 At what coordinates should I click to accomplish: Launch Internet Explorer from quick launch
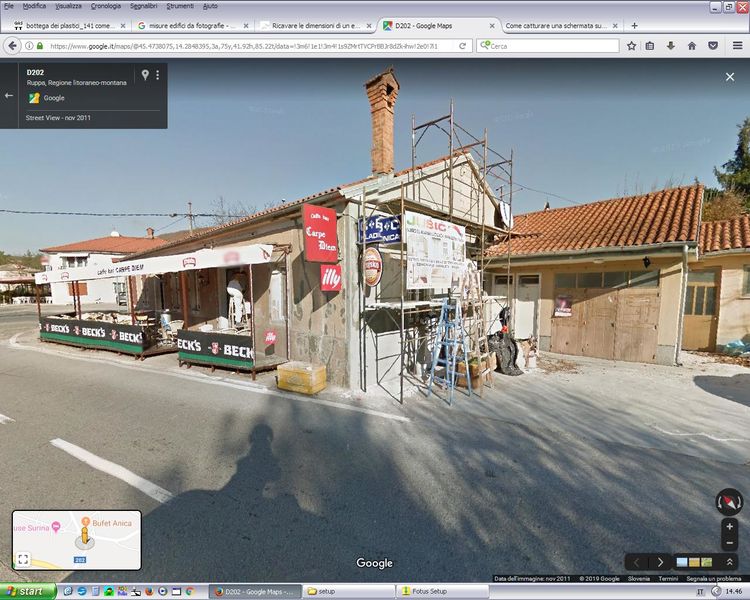pyautogui.click(x=67, y=592)
